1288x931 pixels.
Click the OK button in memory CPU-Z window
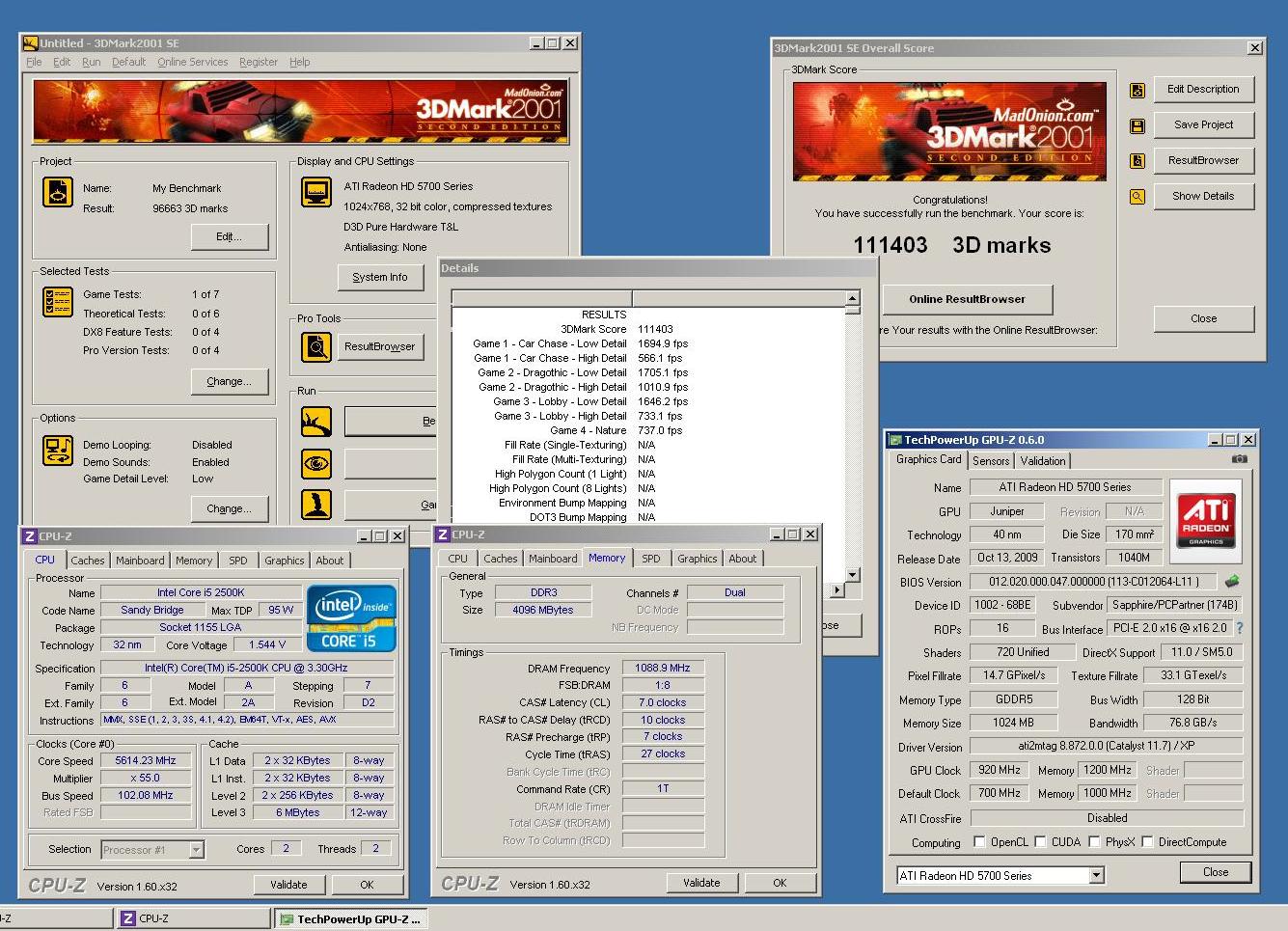[780, 883]
